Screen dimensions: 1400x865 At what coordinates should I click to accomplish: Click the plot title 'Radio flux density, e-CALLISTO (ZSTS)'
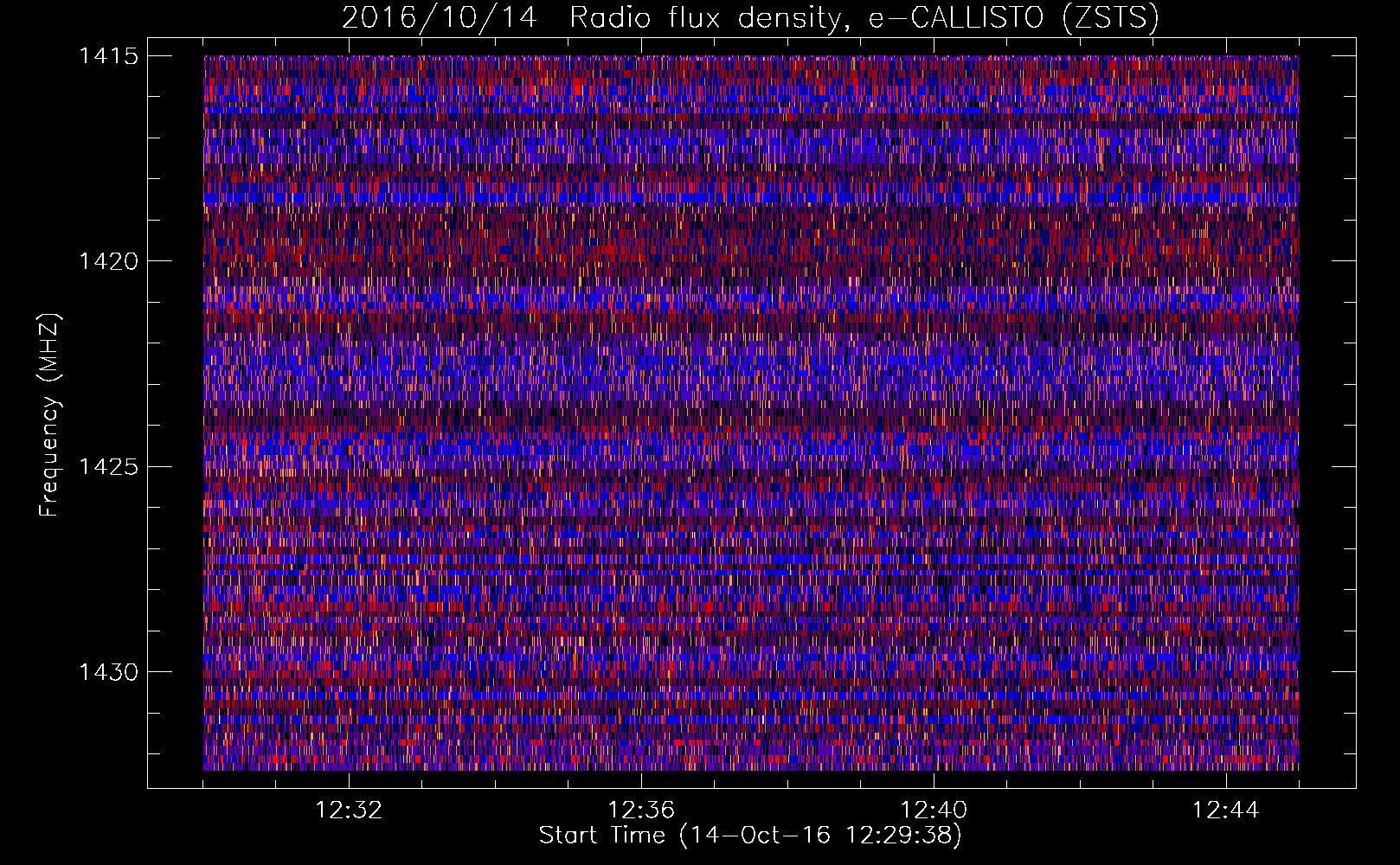[x=864, y=18]
